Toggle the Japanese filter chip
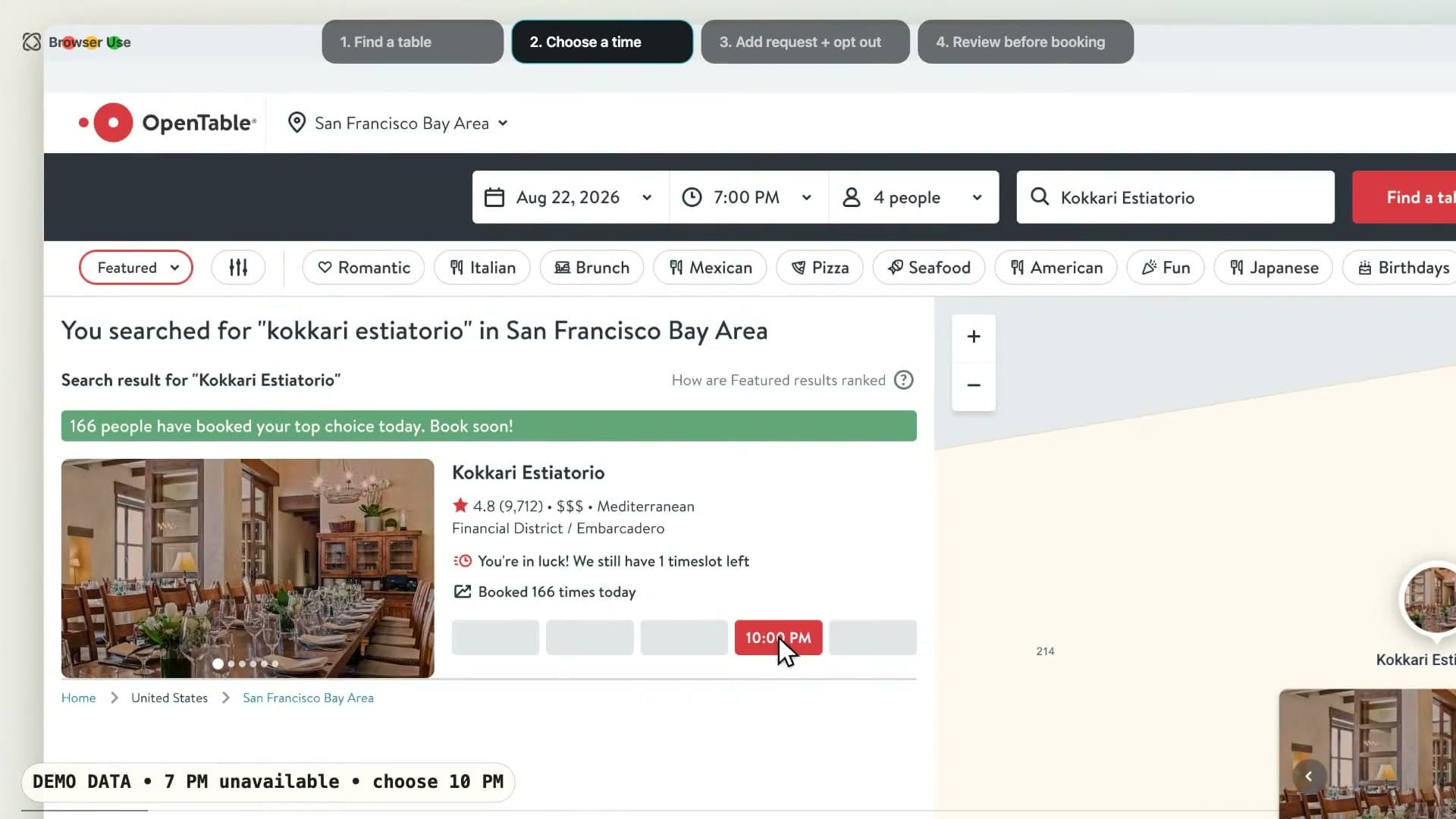Screen dimensions: 1456x819 point(1273,267)
